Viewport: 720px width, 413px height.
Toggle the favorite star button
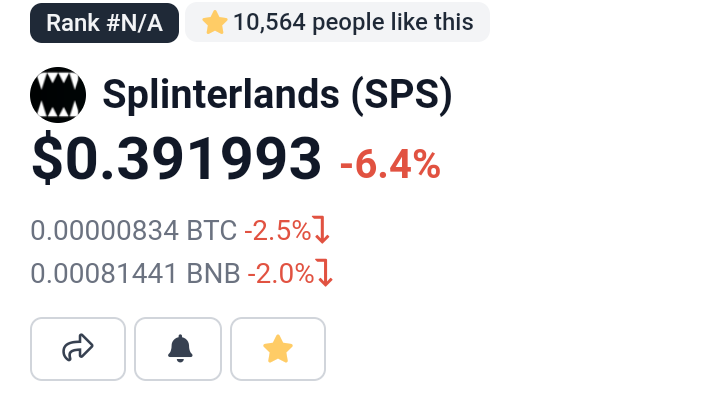(278, 349)
